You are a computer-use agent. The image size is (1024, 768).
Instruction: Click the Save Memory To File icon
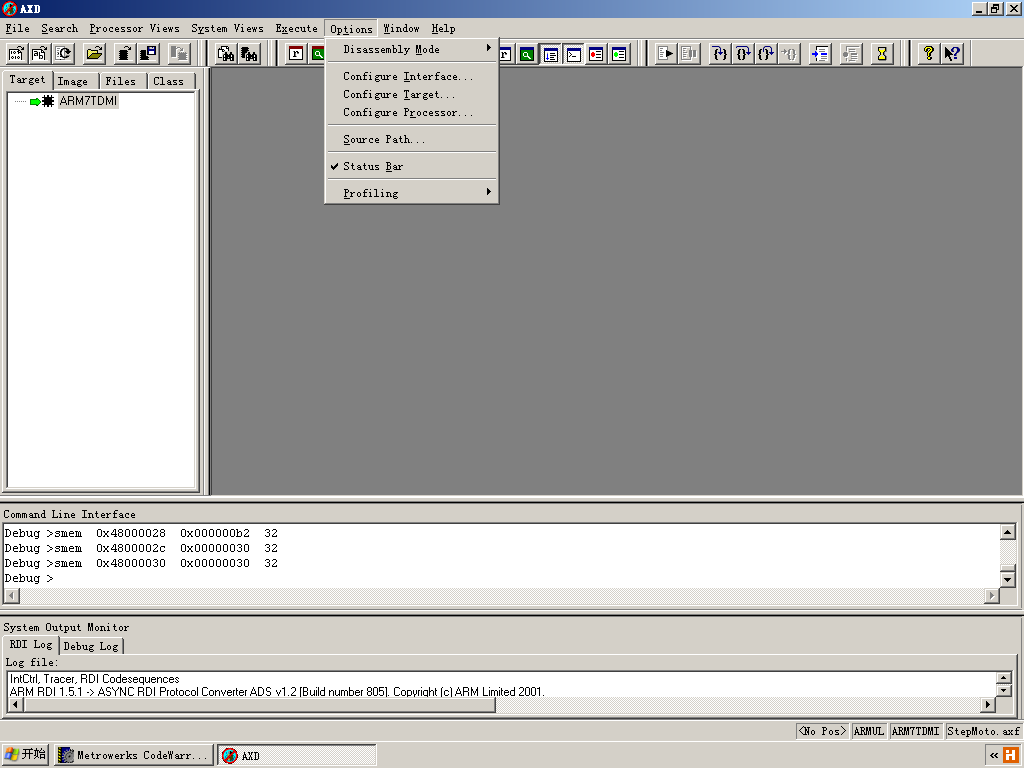pos(148,54)
